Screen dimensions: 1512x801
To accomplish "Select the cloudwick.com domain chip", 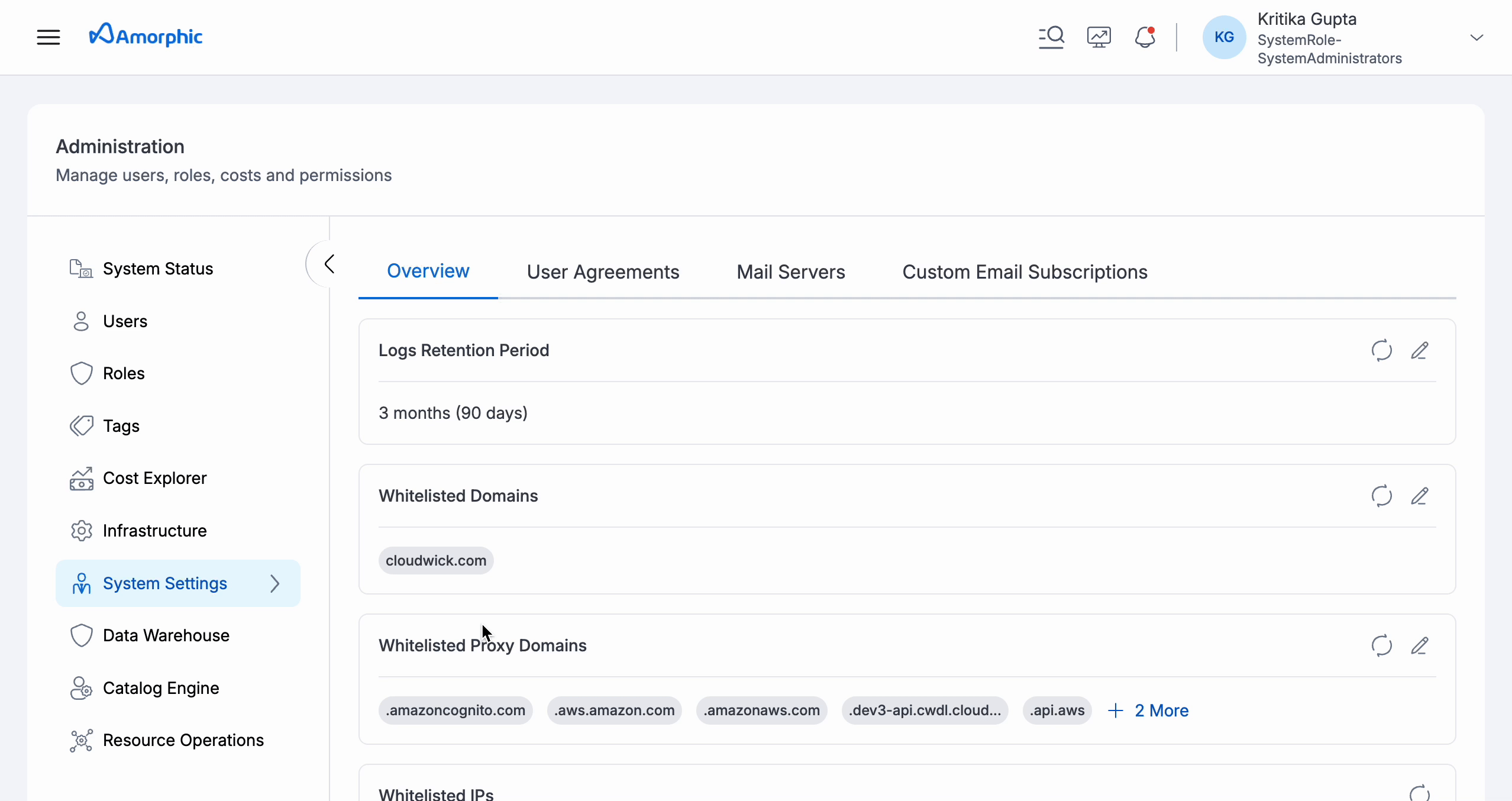I will point(436,560).
